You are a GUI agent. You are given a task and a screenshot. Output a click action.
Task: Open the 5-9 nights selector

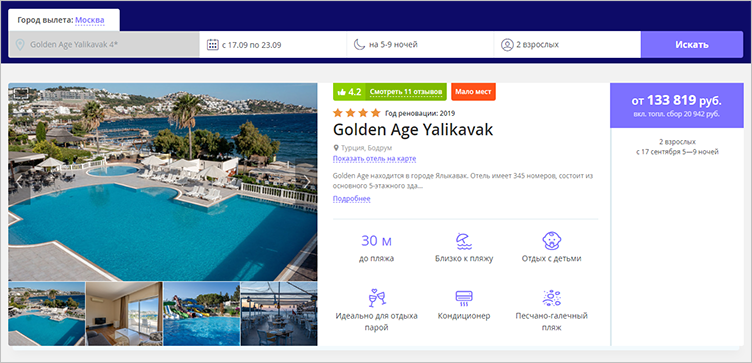pyautogui.click(x=420, y=45)
